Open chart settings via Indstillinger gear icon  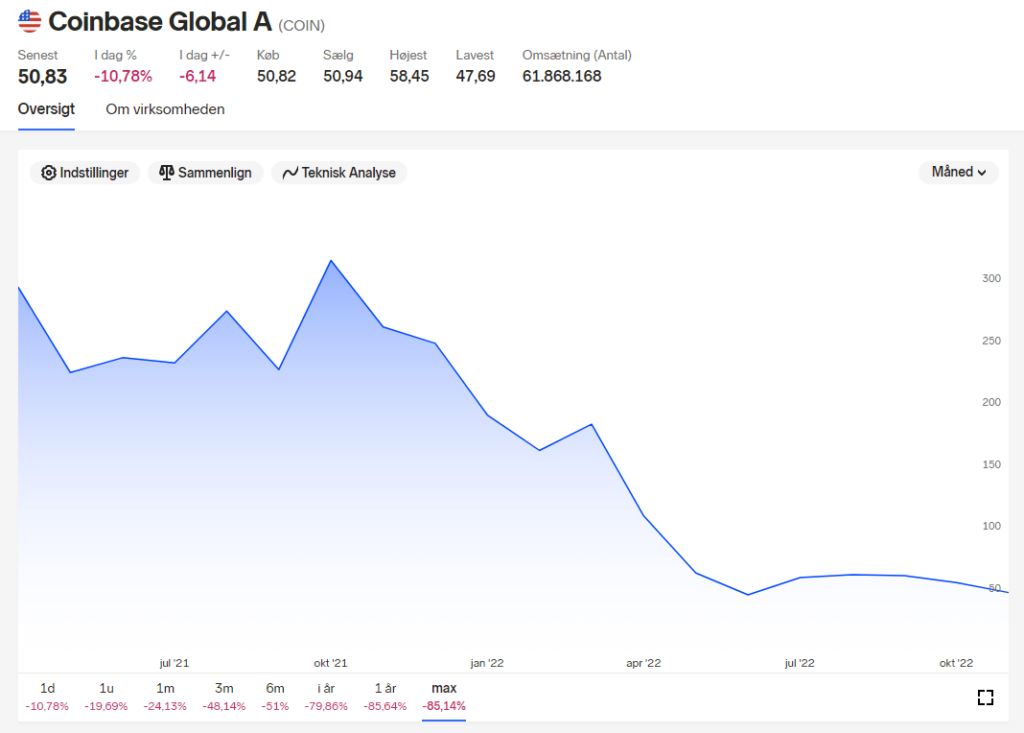(x=48, y=172)
